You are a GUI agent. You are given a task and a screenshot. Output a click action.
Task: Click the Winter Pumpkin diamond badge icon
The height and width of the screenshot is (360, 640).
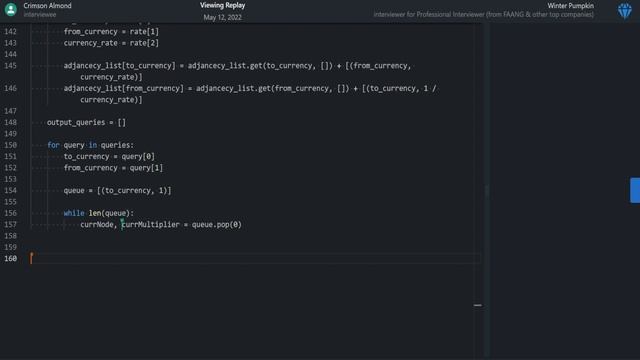click(624, 11)
